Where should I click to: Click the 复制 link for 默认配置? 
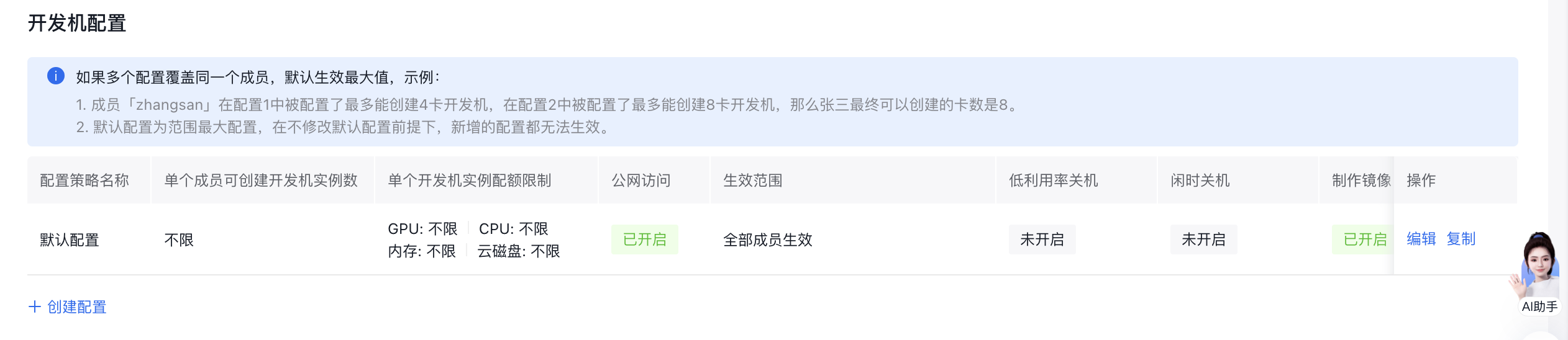[1461, 239]
